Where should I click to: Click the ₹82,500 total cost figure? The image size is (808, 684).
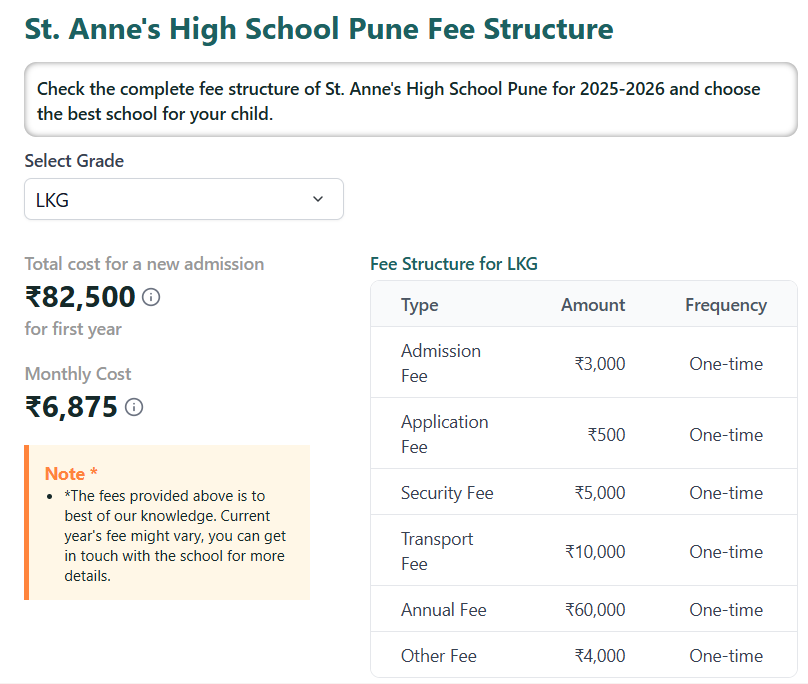pos(80,297)
